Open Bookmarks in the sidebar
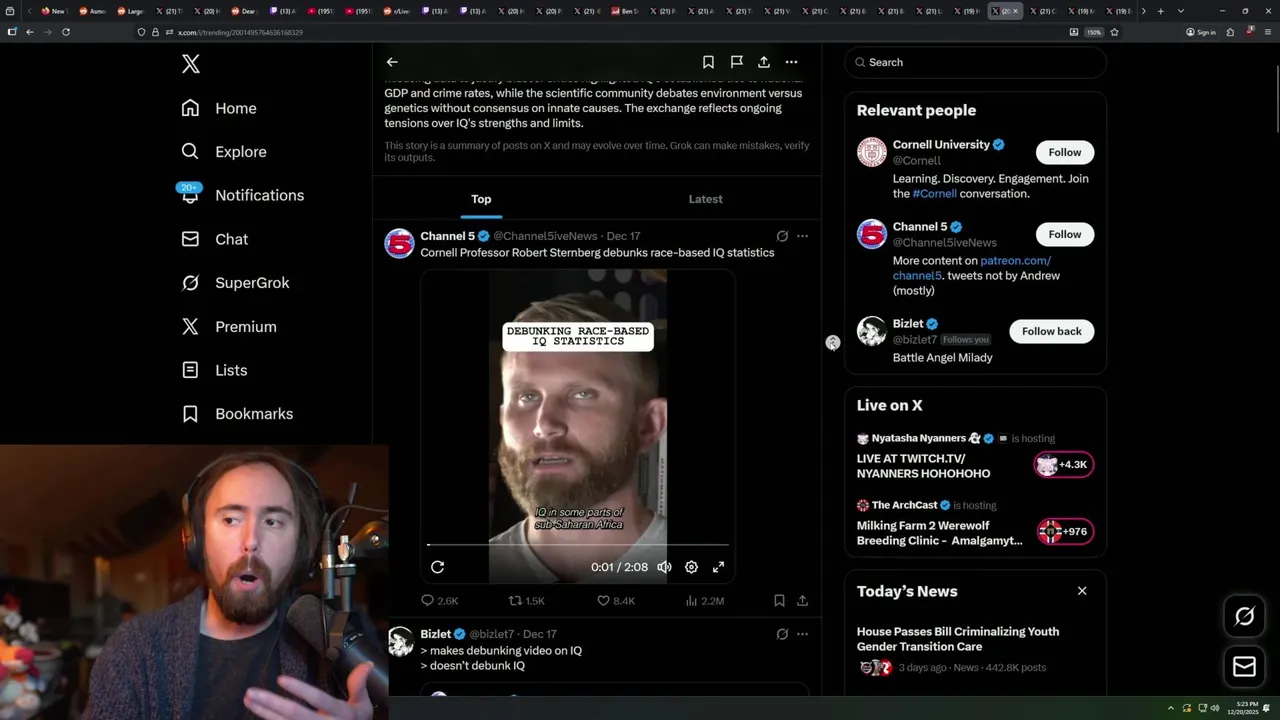The width and height of the screenshot is (1280, 720). click(x=237, y=414)
